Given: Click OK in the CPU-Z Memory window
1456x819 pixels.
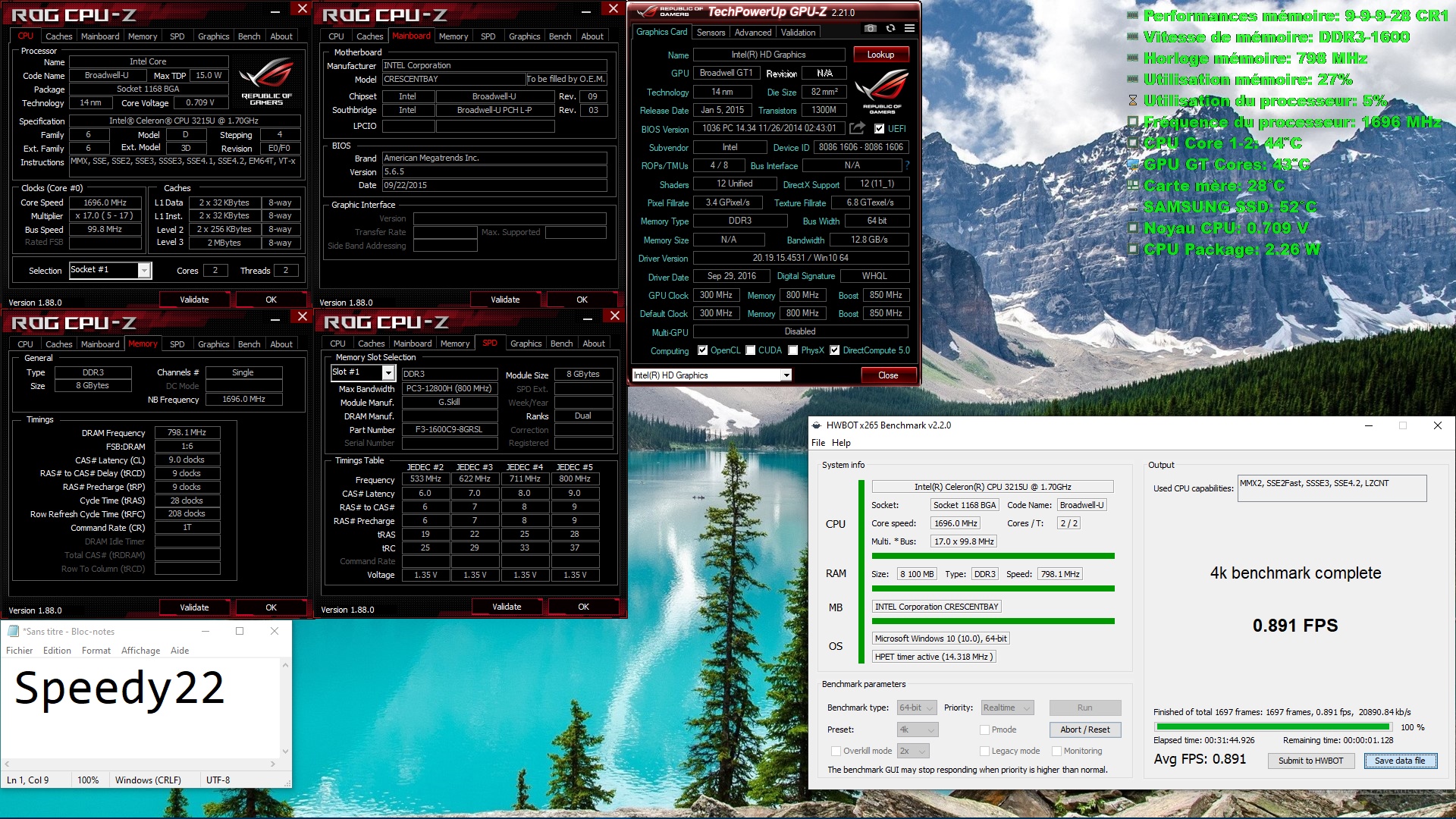Looking at the screenshot, I should tap(271, 607).
